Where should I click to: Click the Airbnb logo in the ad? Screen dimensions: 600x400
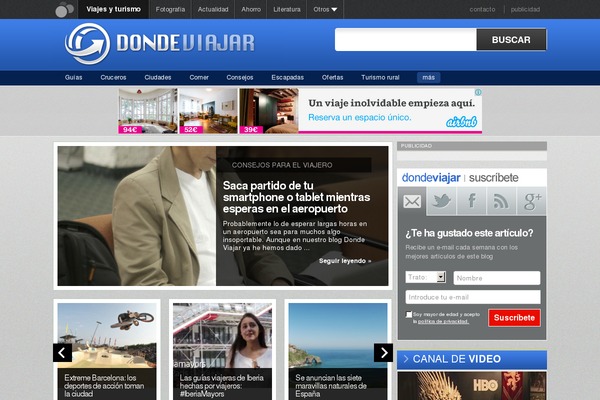point(461,122)
